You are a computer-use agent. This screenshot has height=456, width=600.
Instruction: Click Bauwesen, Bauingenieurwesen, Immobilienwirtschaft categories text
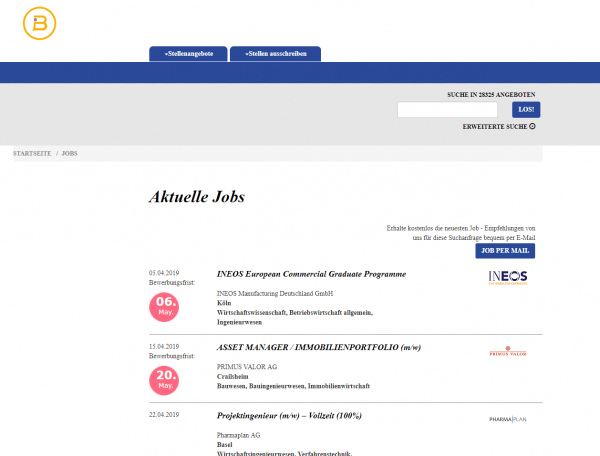293,386
